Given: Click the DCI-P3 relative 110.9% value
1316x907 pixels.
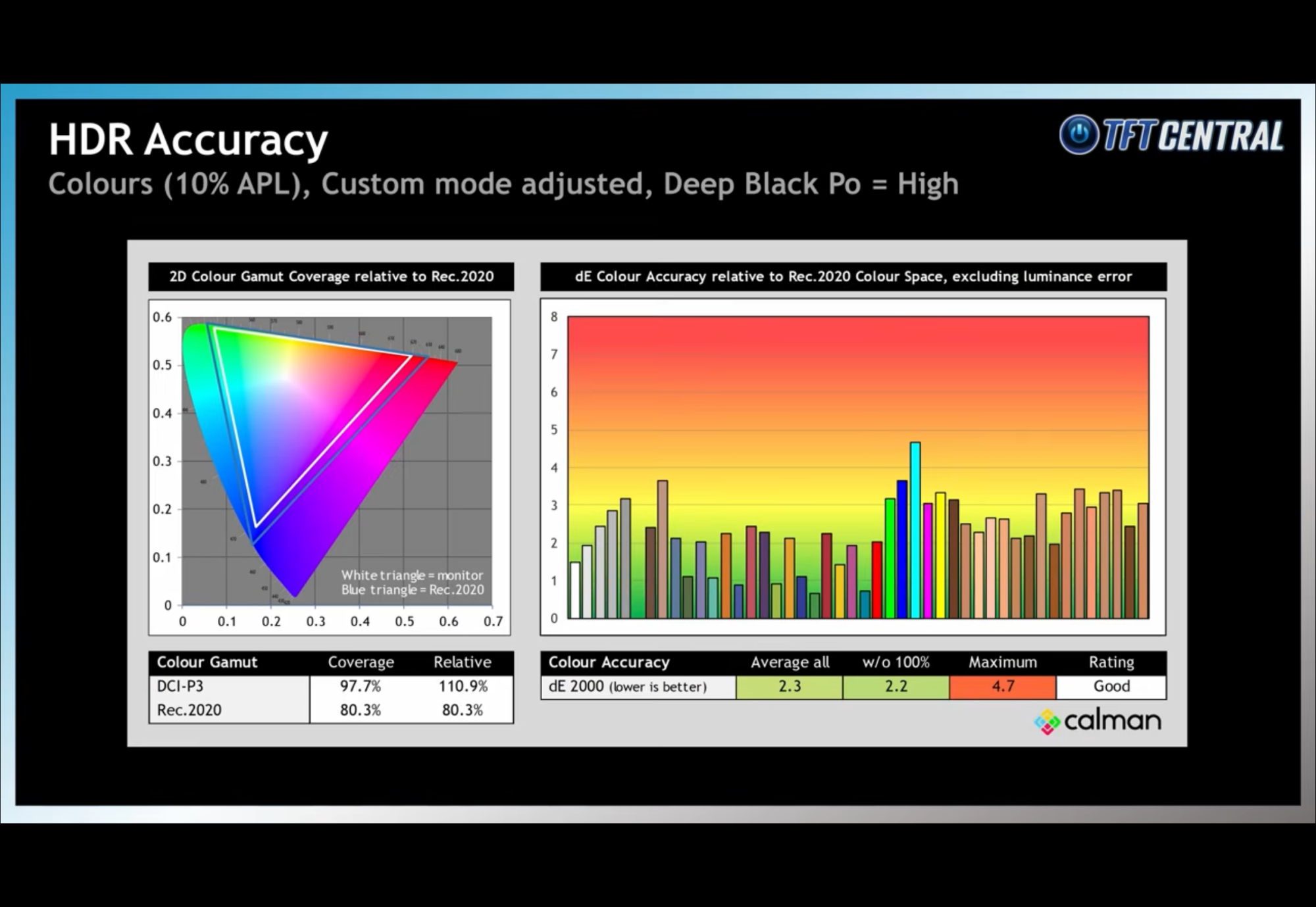Looking at the screenshot, I should tap(463, 687).
